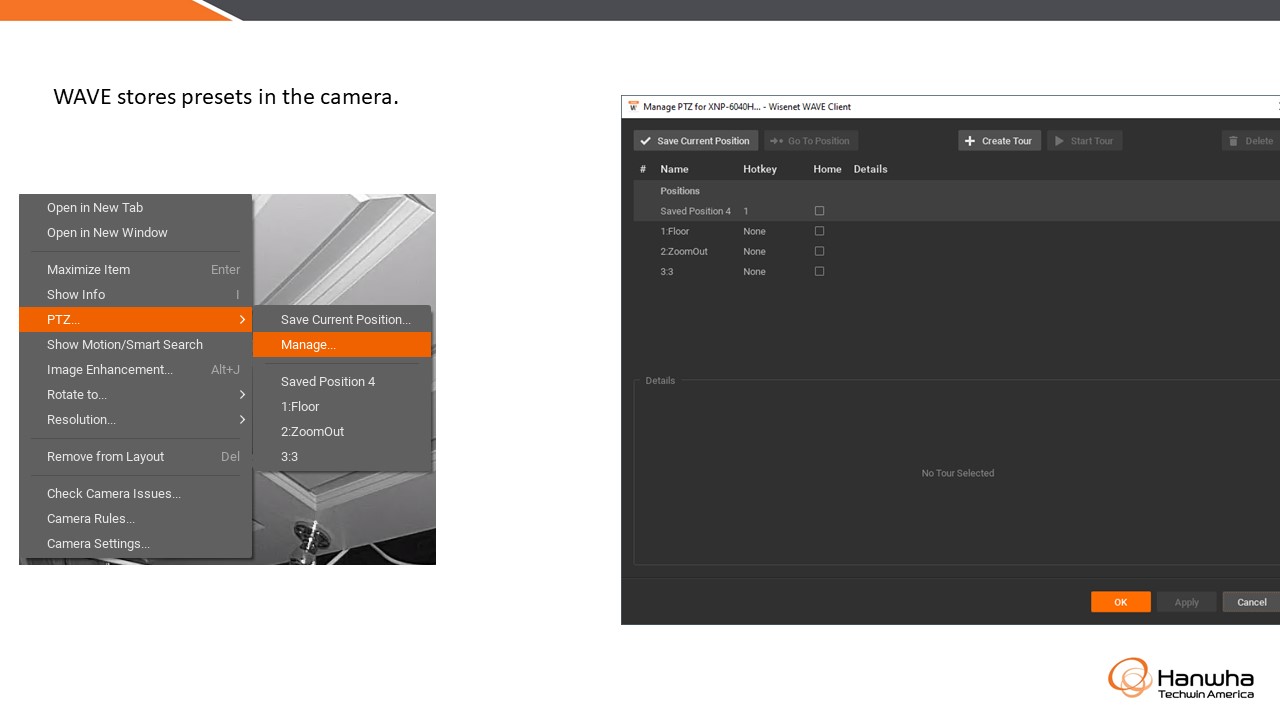
Task: Select Saved Position 4 row name in table
Action: pyautogui.click(x=695, y=211)
